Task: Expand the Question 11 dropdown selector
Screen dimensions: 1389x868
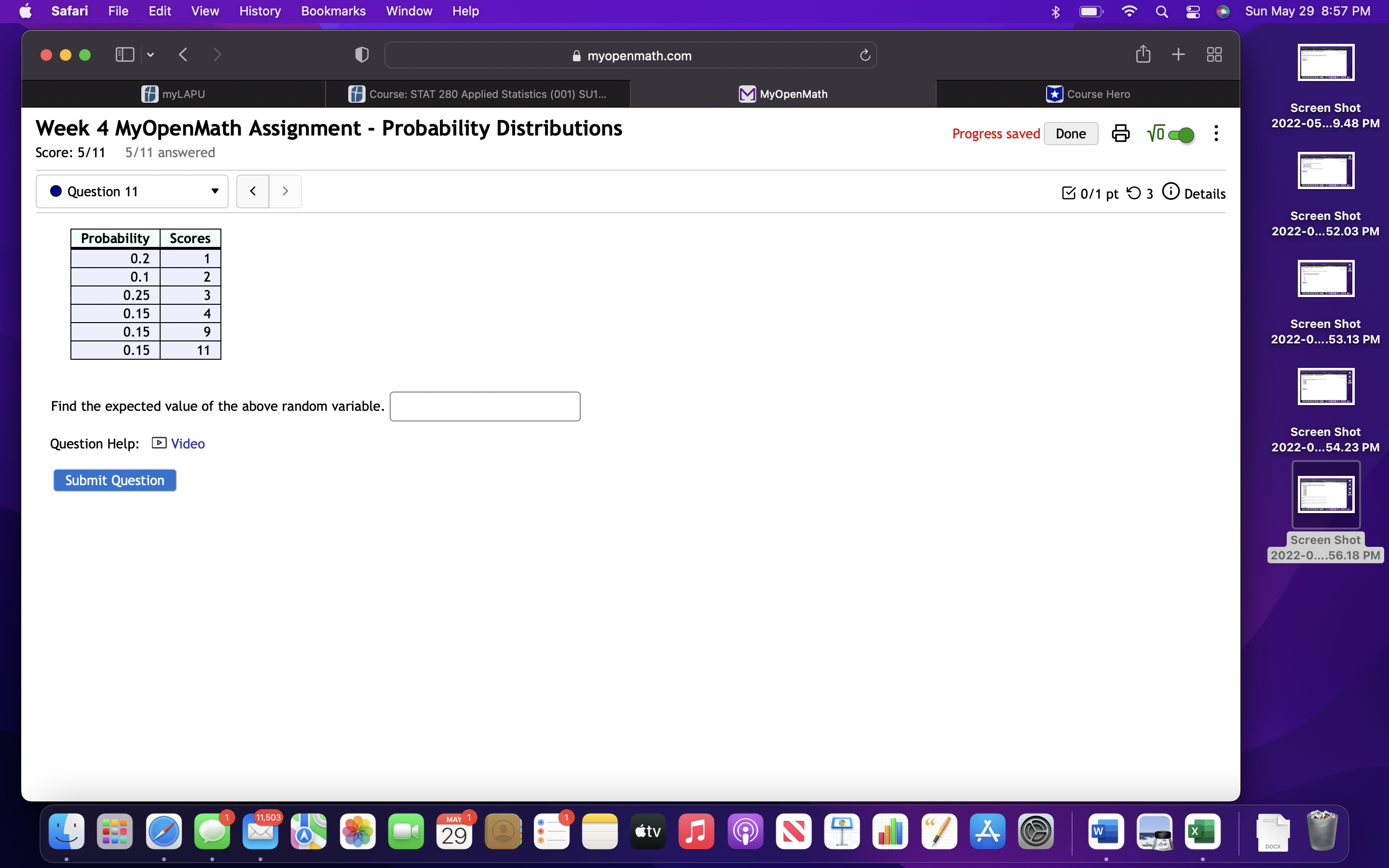Action: coord(132,191)
